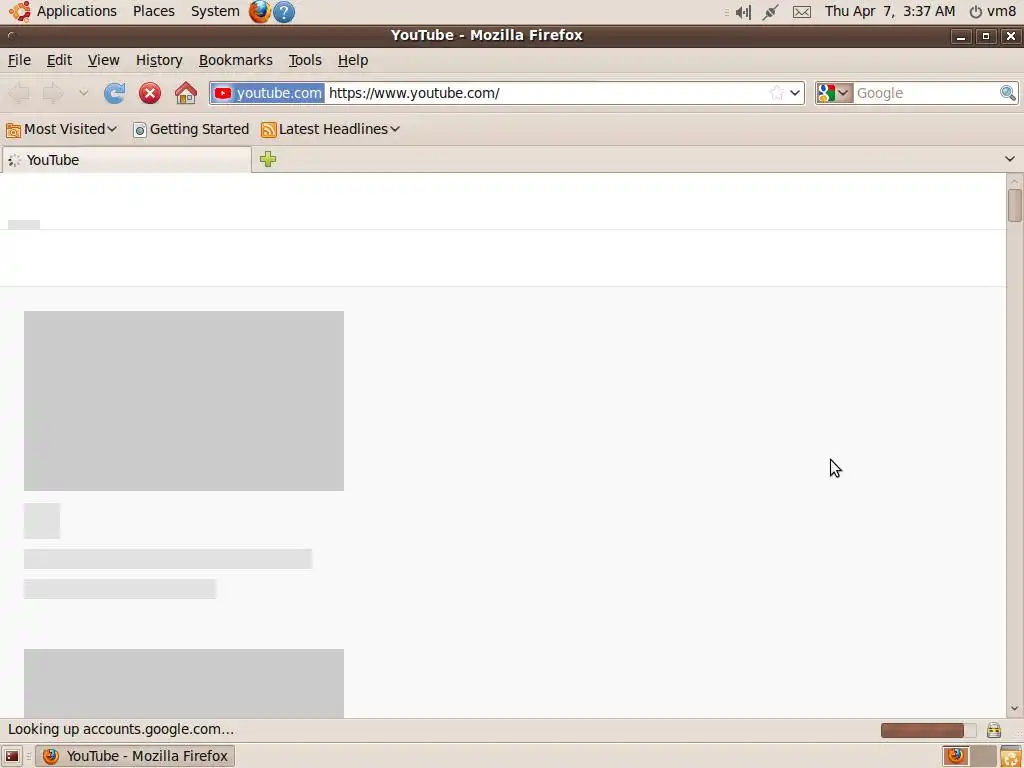
Task: Click the scrollbar up arrow
Action: click(x=1014, y=181)
